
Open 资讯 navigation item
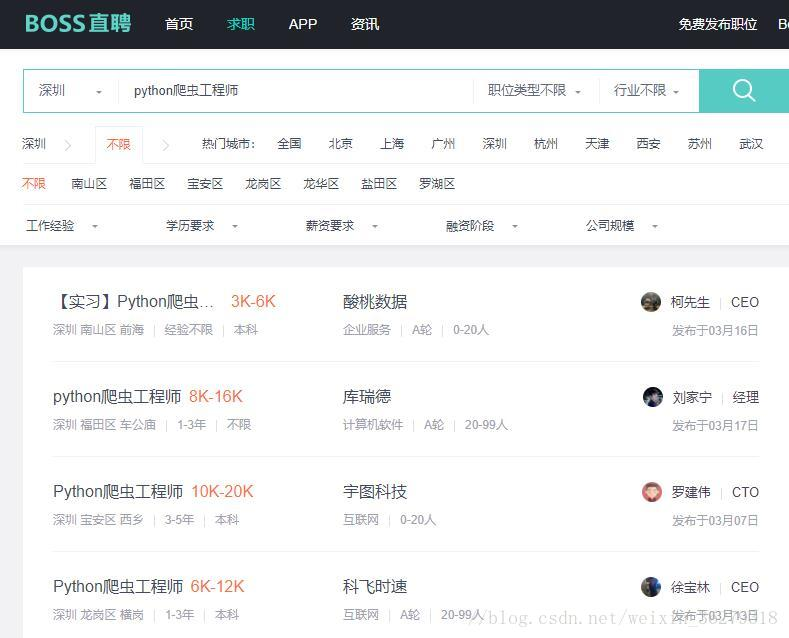click(365, 24)
